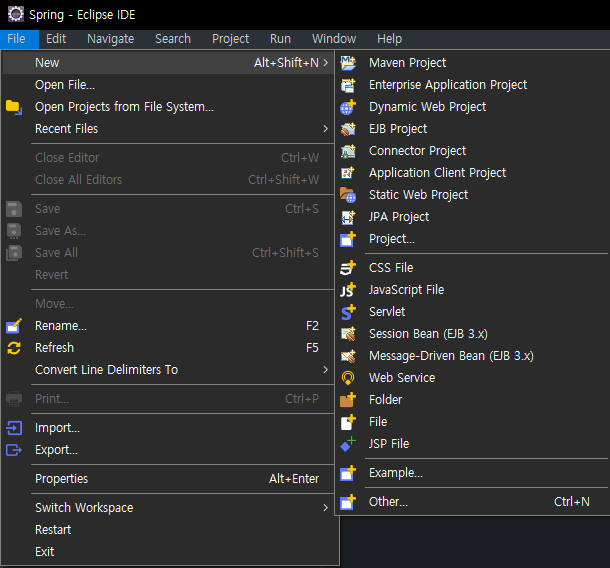Image resolution: width=610 pixels, height=568 pixels.
Task: Click the Application Client Project icon
Action: pos(348,173)
